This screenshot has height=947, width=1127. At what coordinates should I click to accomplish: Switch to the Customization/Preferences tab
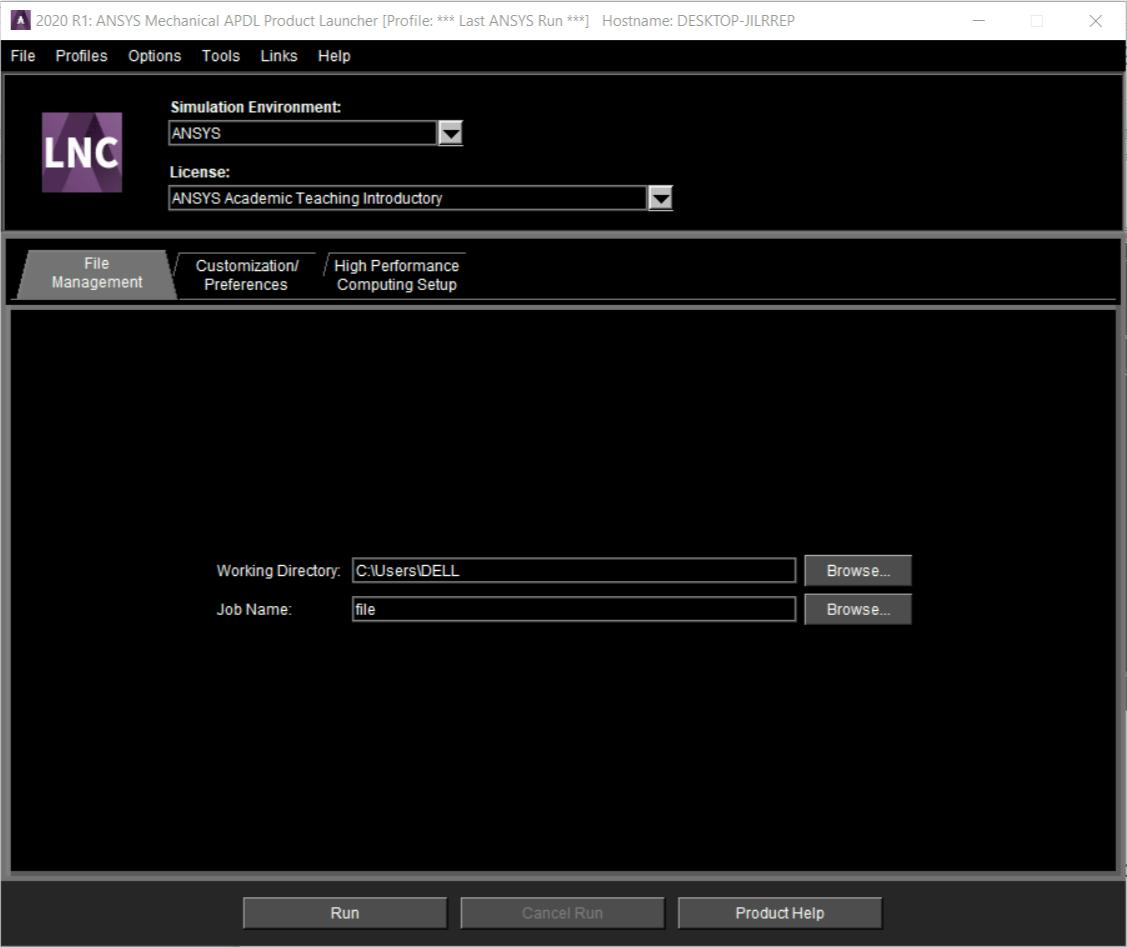pos(246,275)
